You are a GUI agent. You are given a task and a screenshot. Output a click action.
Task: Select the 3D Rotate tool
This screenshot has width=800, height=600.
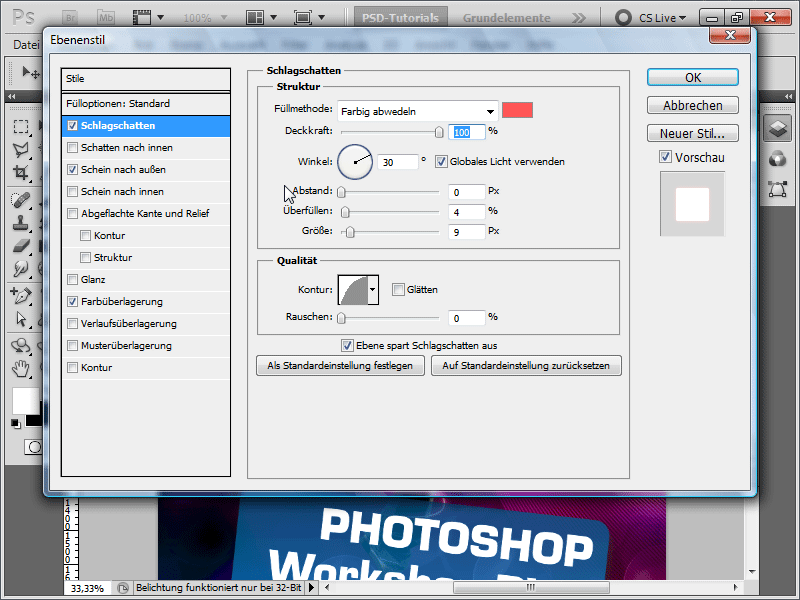pos(21,345)
